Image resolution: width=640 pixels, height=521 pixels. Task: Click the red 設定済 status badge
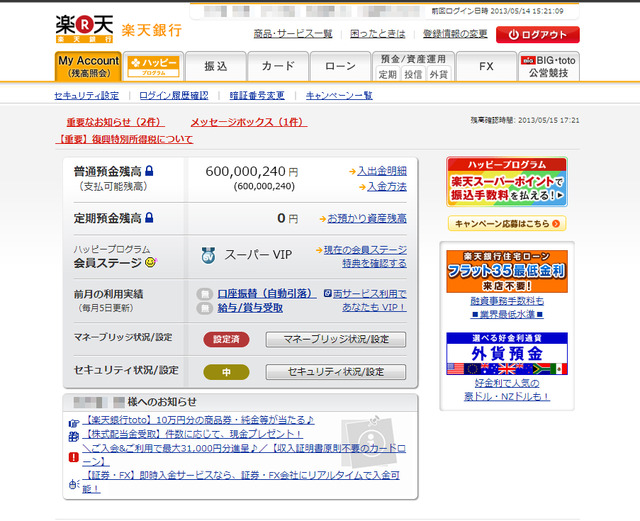click(x=226, y=339)
